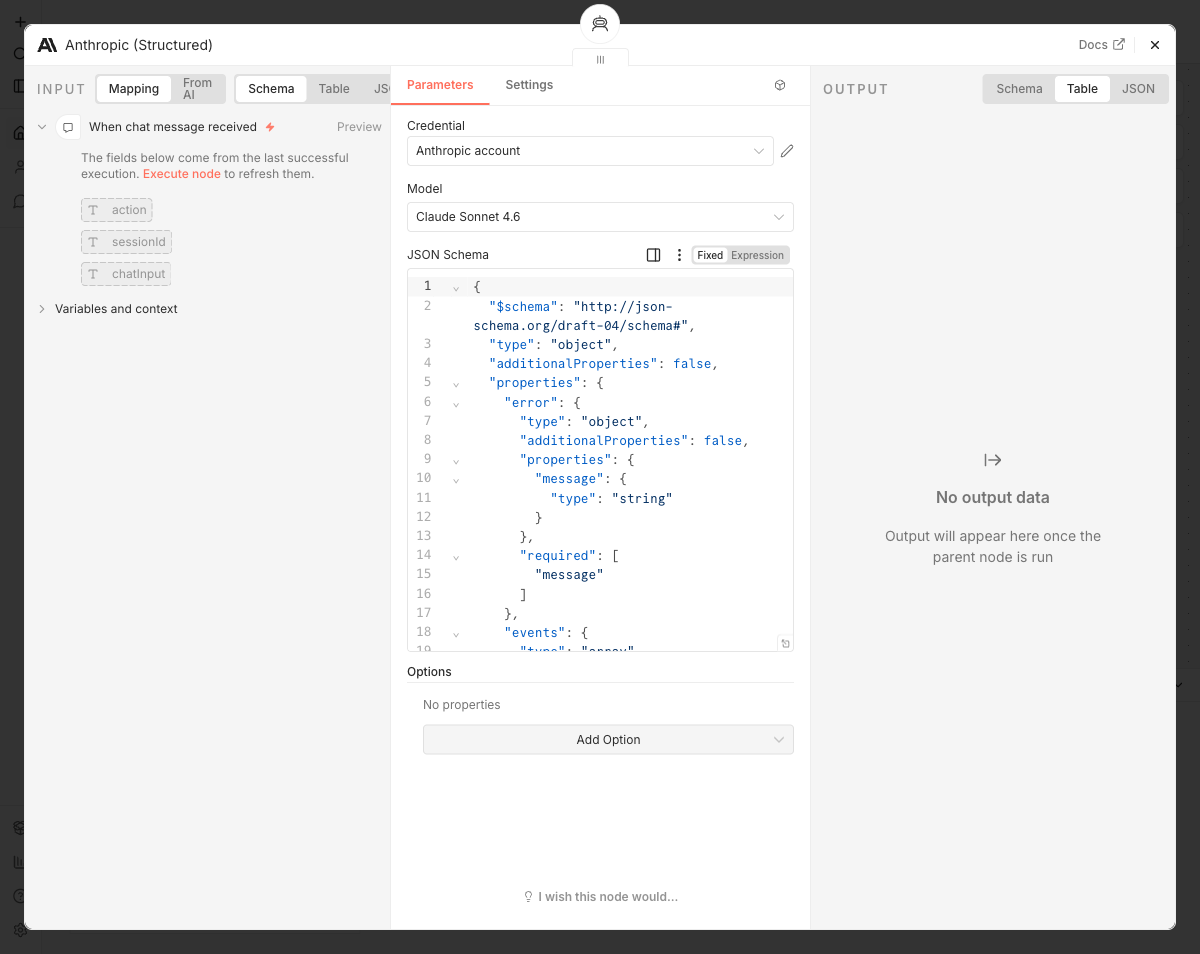Select the chatInput field pill
Image resolution: width=1200 pixels, height=954 pixels.
126,274
